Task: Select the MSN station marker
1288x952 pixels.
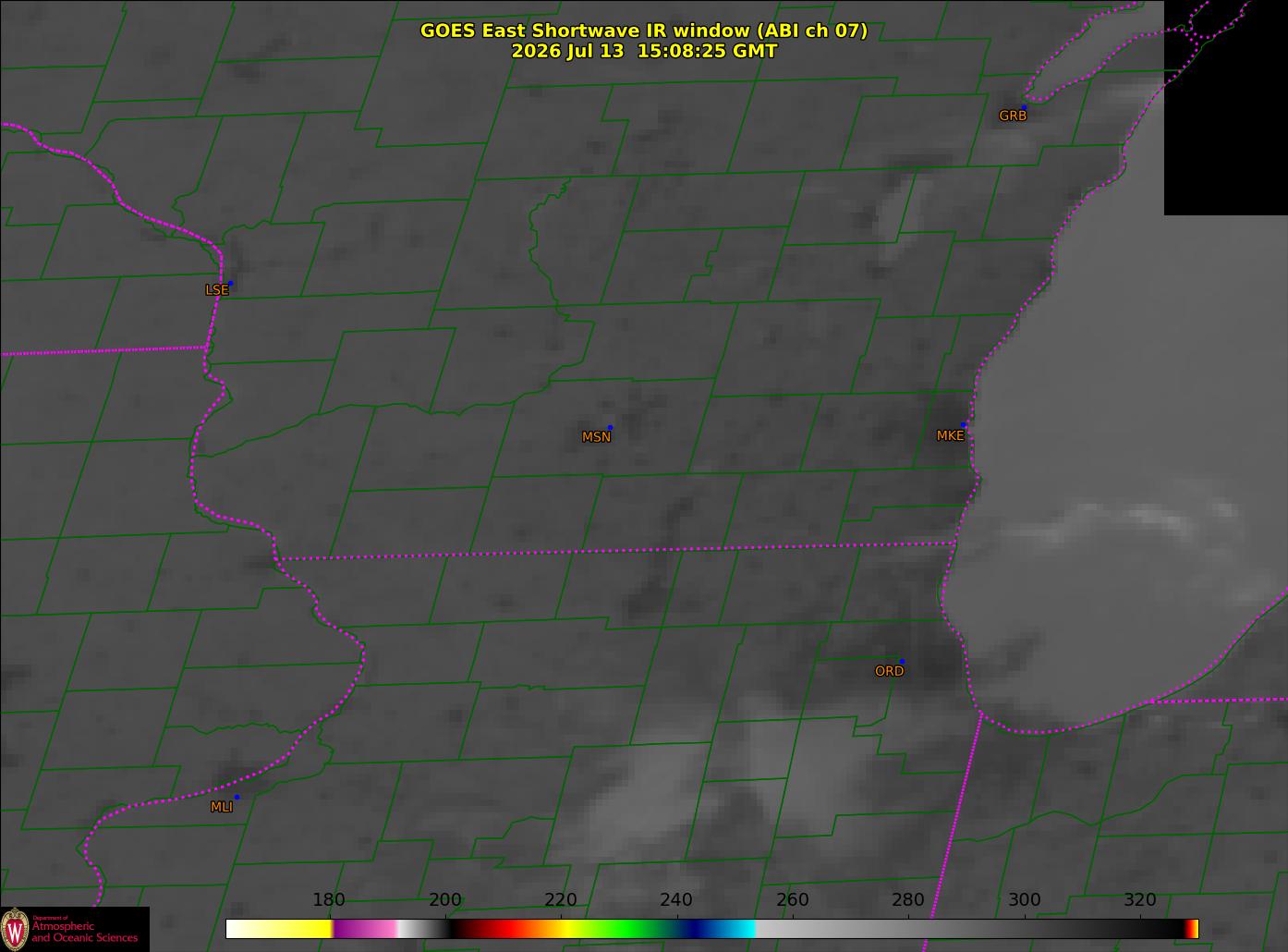Action: coord(610,427)
